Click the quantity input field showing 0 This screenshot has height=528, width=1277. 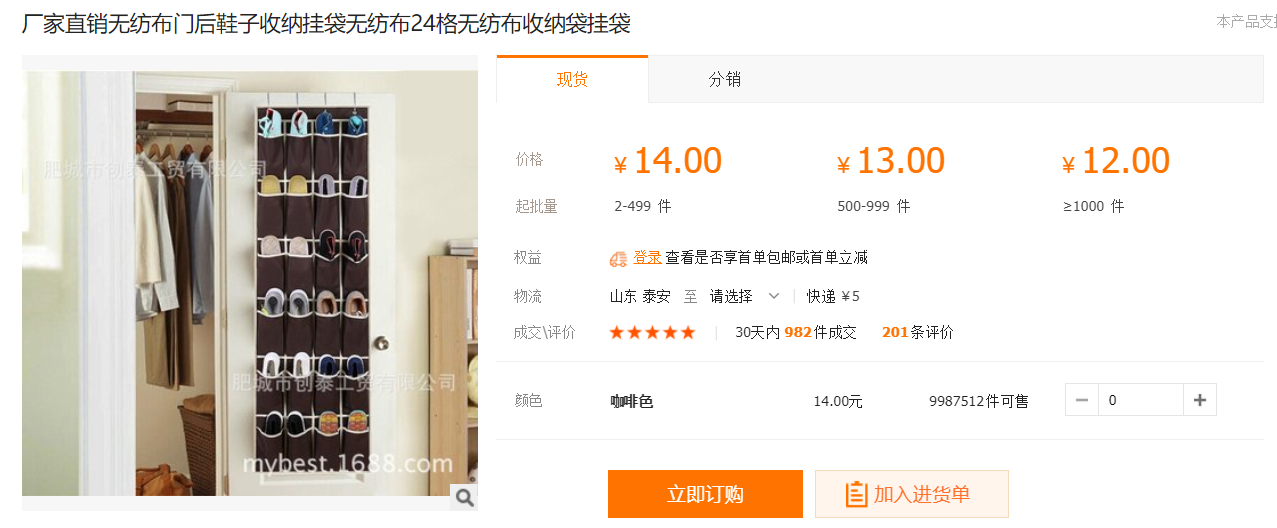click(1141, 400)
